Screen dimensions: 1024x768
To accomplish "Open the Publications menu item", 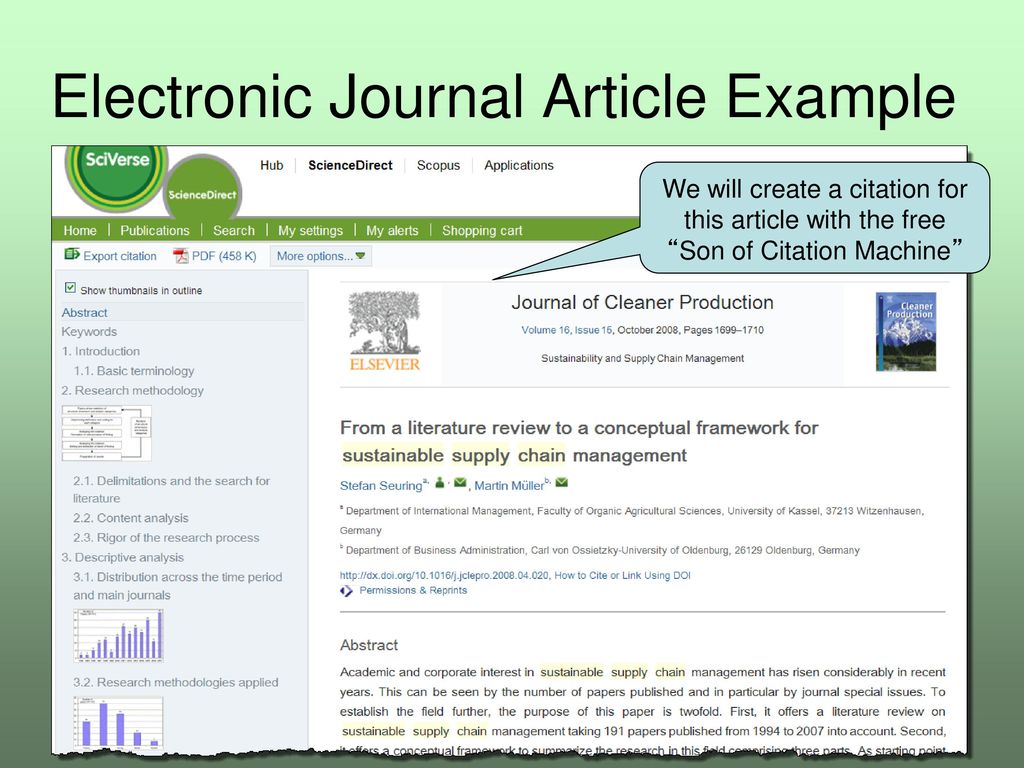I will pos(155,231).
